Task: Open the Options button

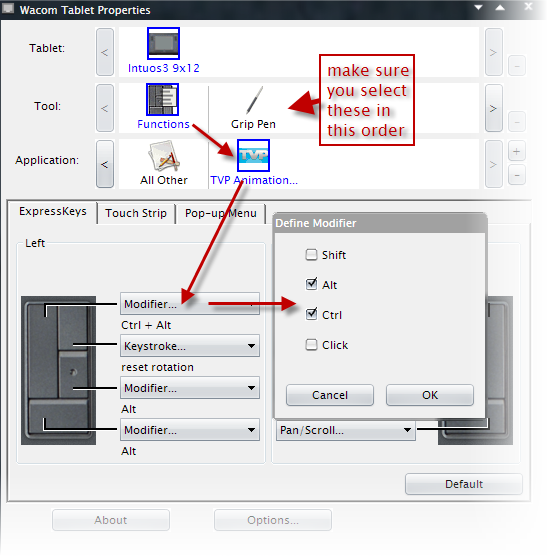Action: 273,520
